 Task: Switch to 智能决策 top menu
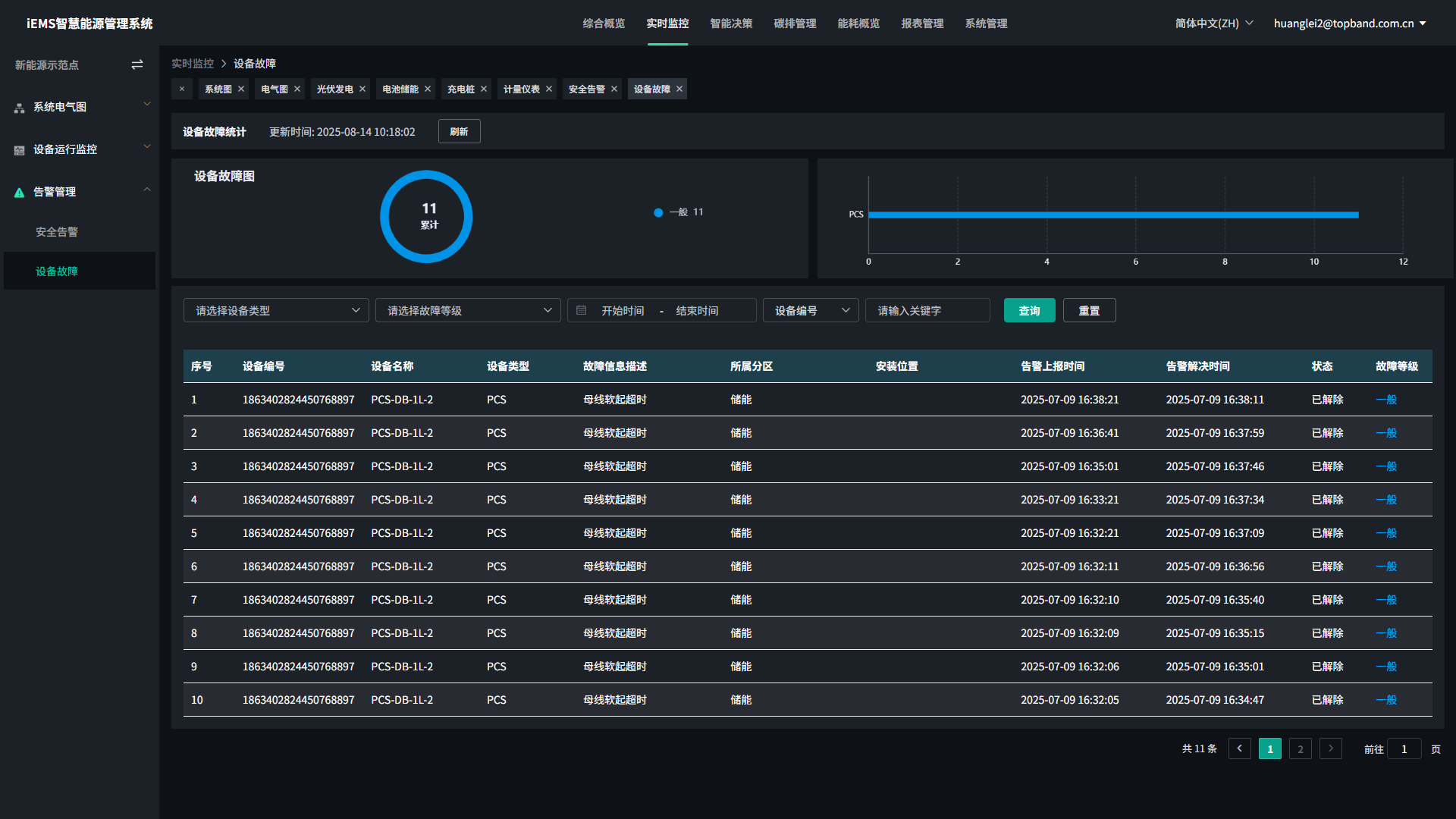click(731, 24)
